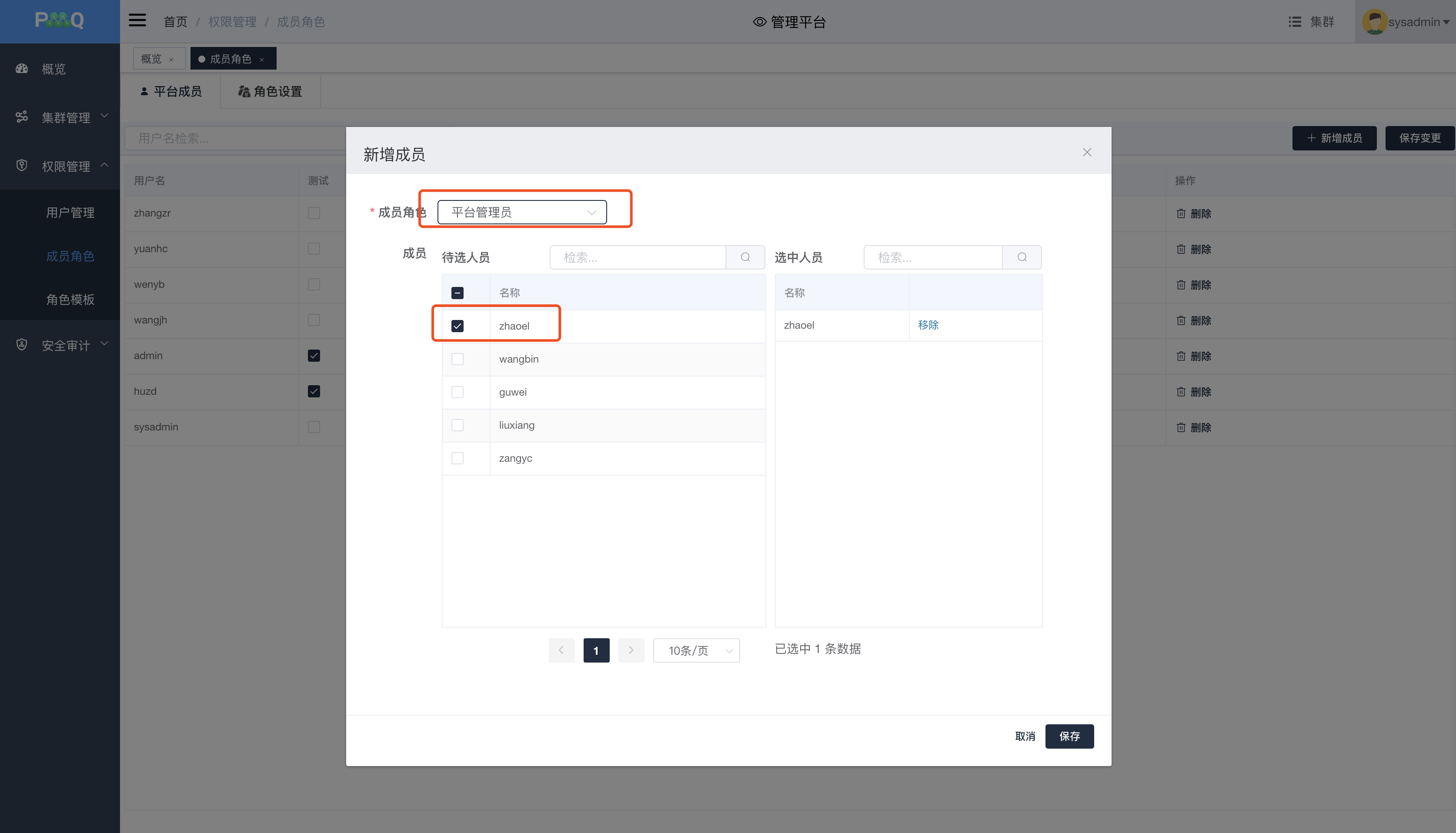Click the 概览 dashboard icon in sidebar
Image resolution: width=1456 pixels, height=833 pixels.
(22, 69)
